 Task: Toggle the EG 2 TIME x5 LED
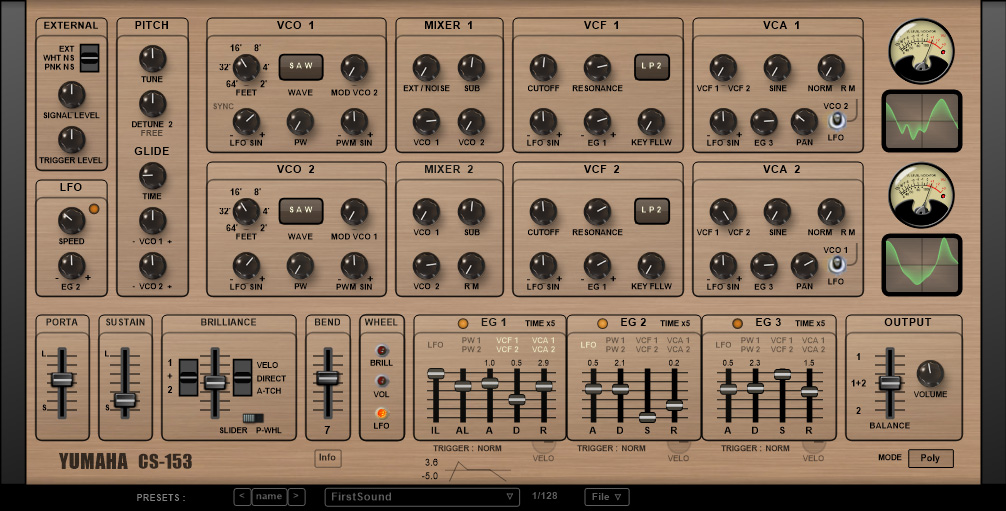(x=602, y=323)
